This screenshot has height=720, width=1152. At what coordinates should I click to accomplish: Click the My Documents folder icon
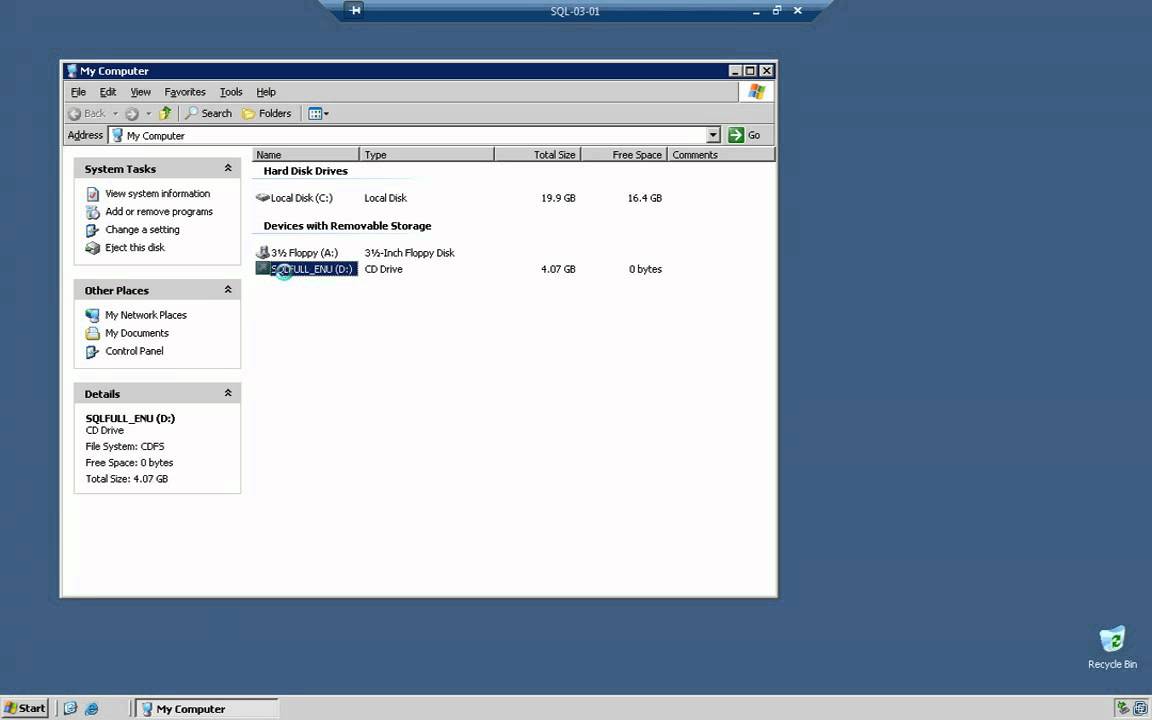(93, 334)
